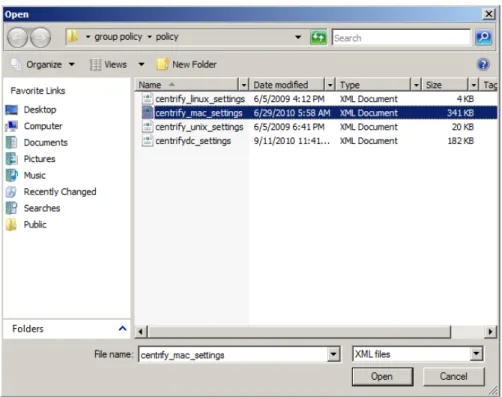The width and height of the screenshot is (502, 397).
Task: Open the Type column filter dropdown
Action: pyautogui.click(x=416, y=85)
